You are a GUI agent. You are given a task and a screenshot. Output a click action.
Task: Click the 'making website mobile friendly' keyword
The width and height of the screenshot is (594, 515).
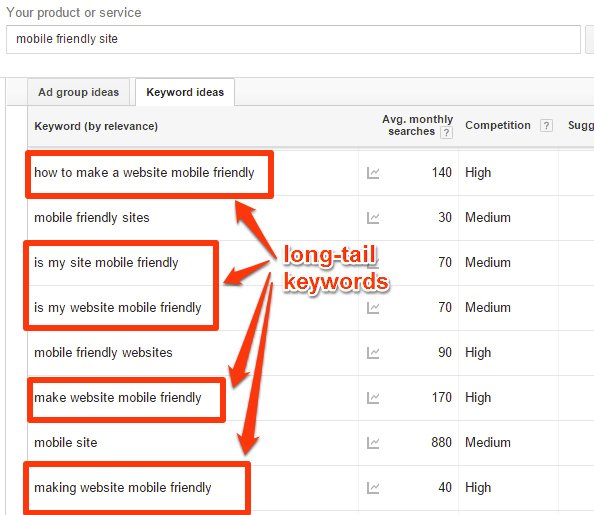pos(123,488)
